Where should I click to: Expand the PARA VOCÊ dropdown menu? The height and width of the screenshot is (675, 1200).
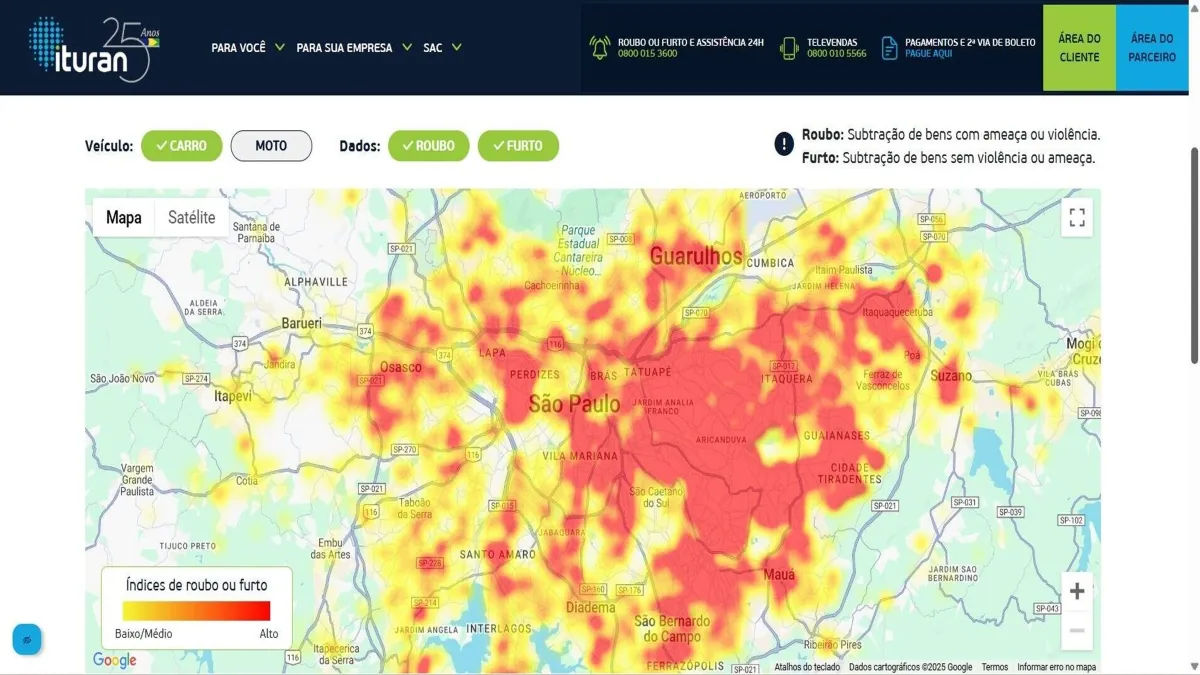pos(249,47)
